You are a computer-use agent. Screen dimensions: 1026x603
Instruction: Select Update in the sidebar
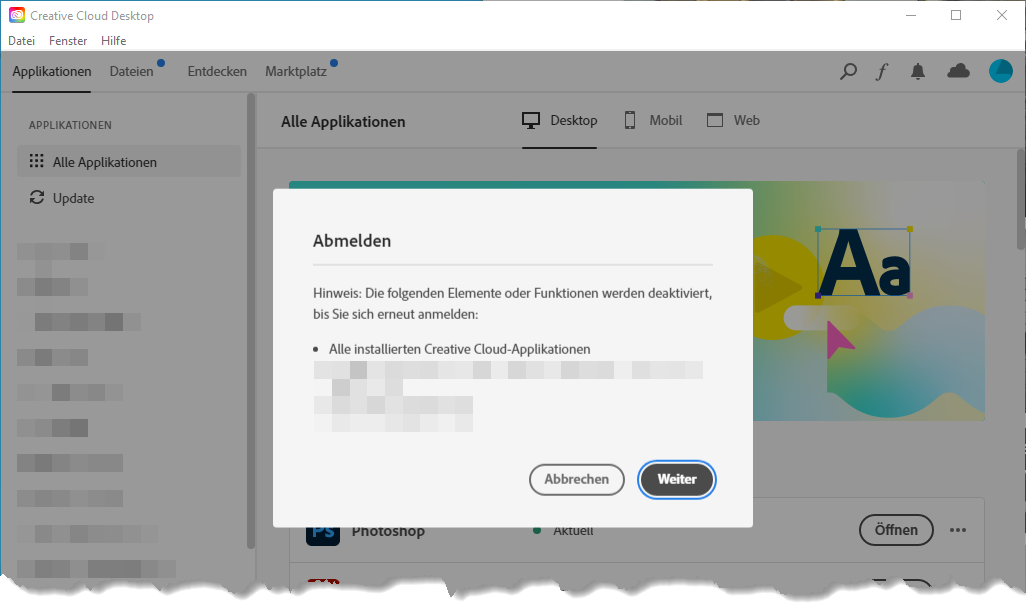(x=73, y=198)
